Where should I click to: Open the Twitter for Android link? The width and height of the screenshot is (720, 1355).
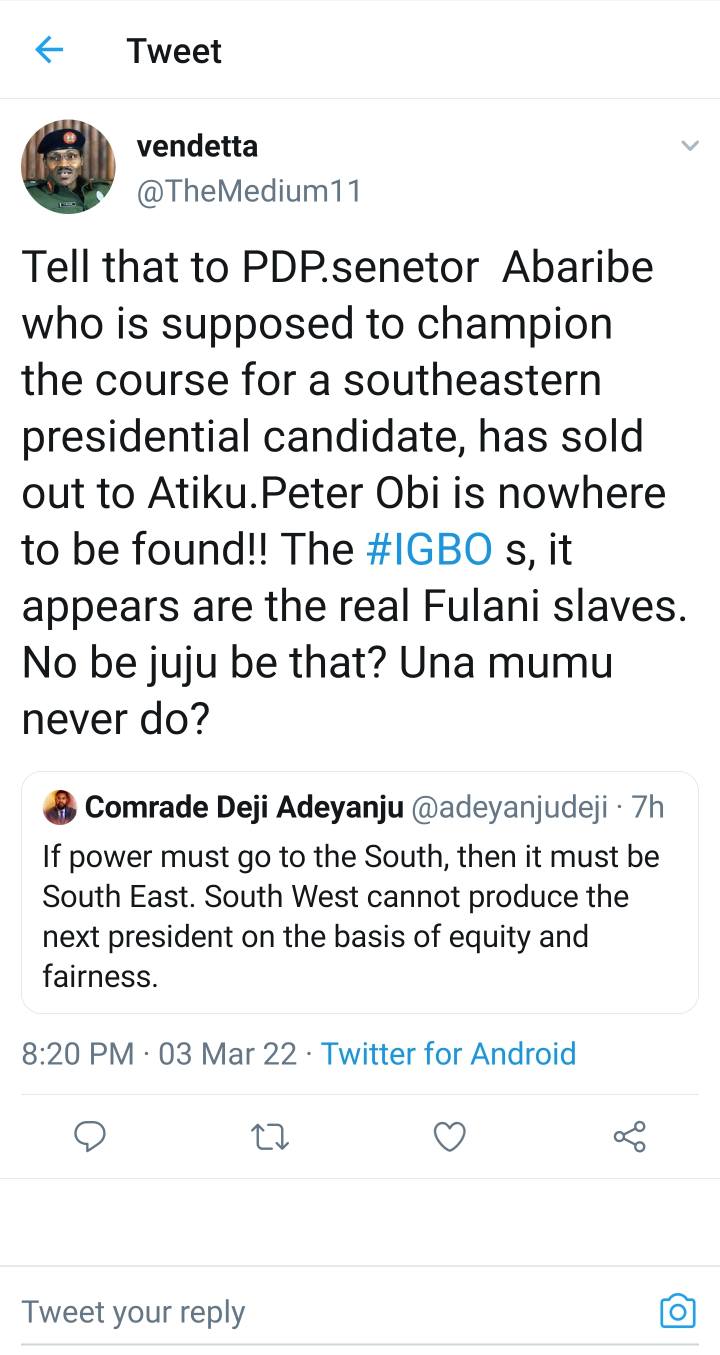pos(448,1053)
